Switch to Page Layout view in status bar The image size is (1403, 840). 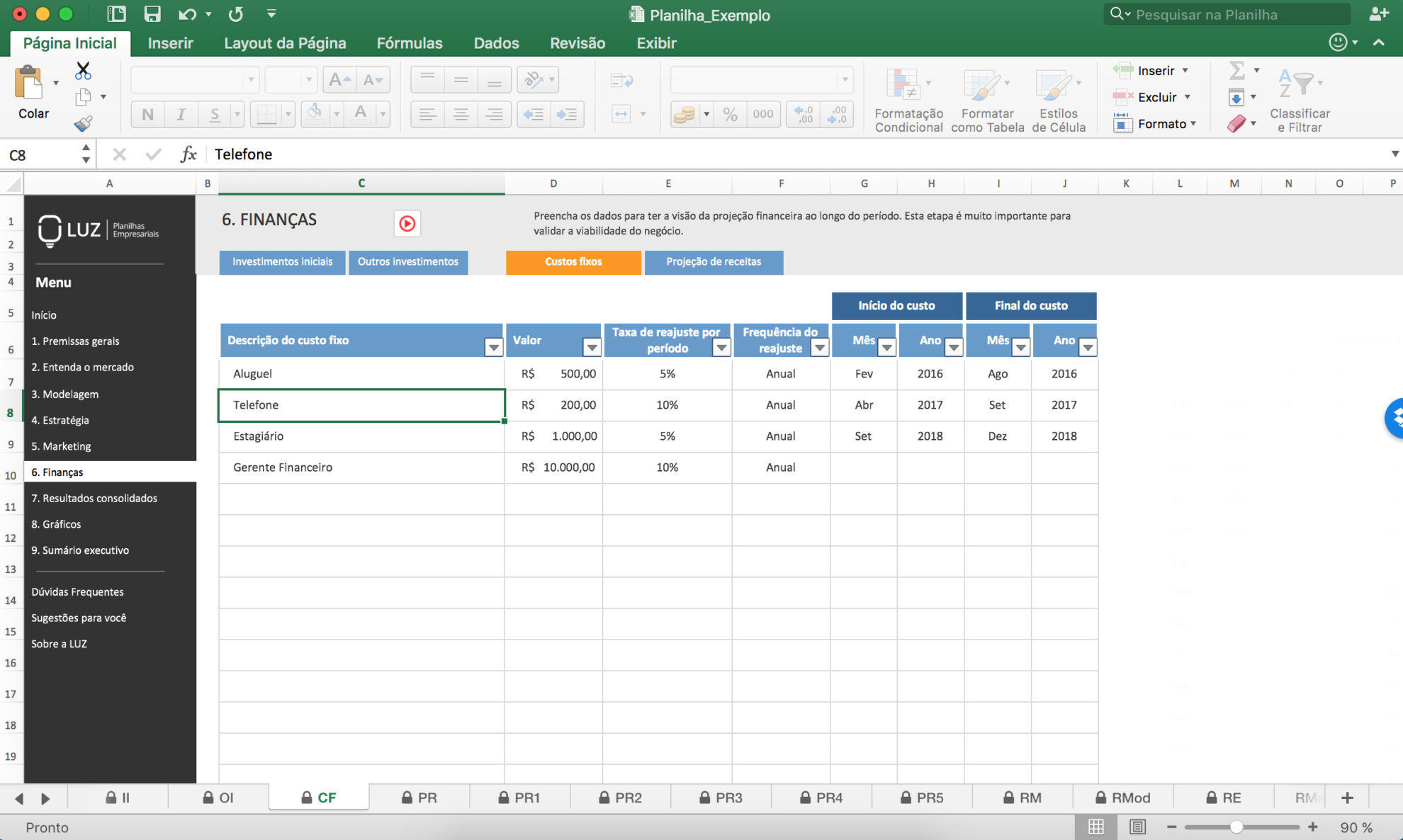(1137, 827)
